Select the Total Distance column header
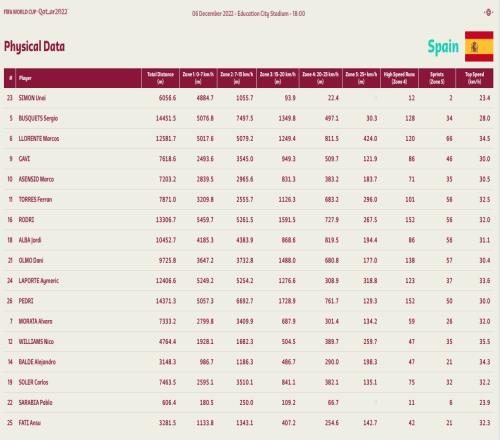The width and height of the screenshot is (500, 440). [x=160, y=78]
